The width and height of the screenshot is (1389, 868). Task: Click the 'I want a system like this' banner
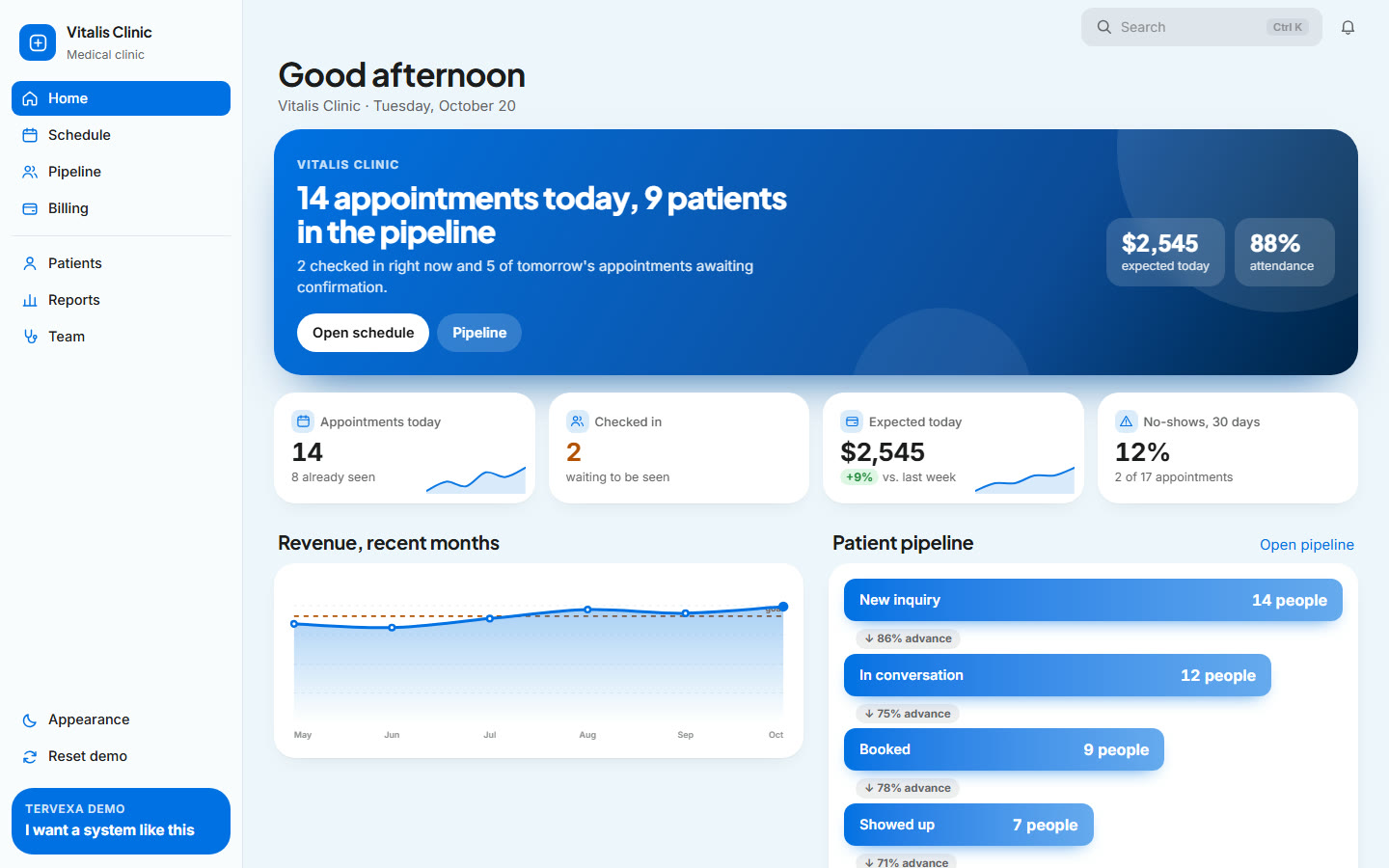point(121,821)
